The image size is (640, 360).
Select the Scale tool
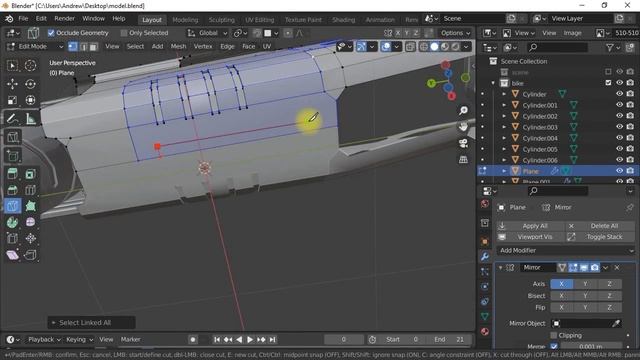tap(13, 100)
